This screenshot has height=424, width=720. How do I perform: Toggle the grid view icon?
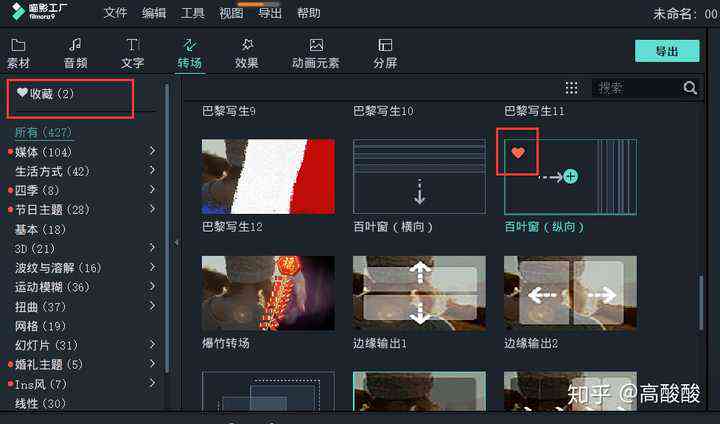point(571,88)
